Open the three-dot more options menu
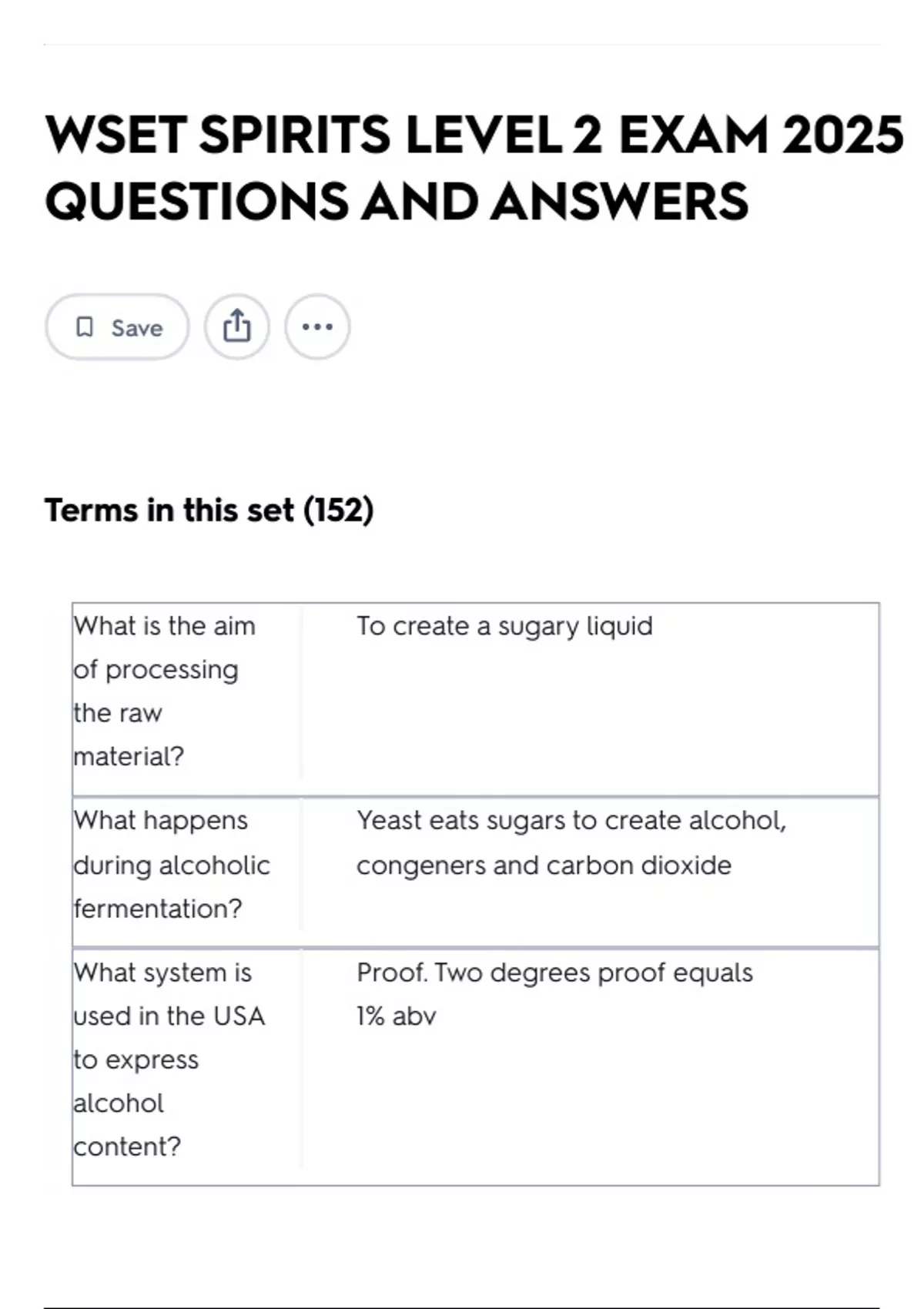Viewport: 924px width, 1309px height. (x=317, y=327)
